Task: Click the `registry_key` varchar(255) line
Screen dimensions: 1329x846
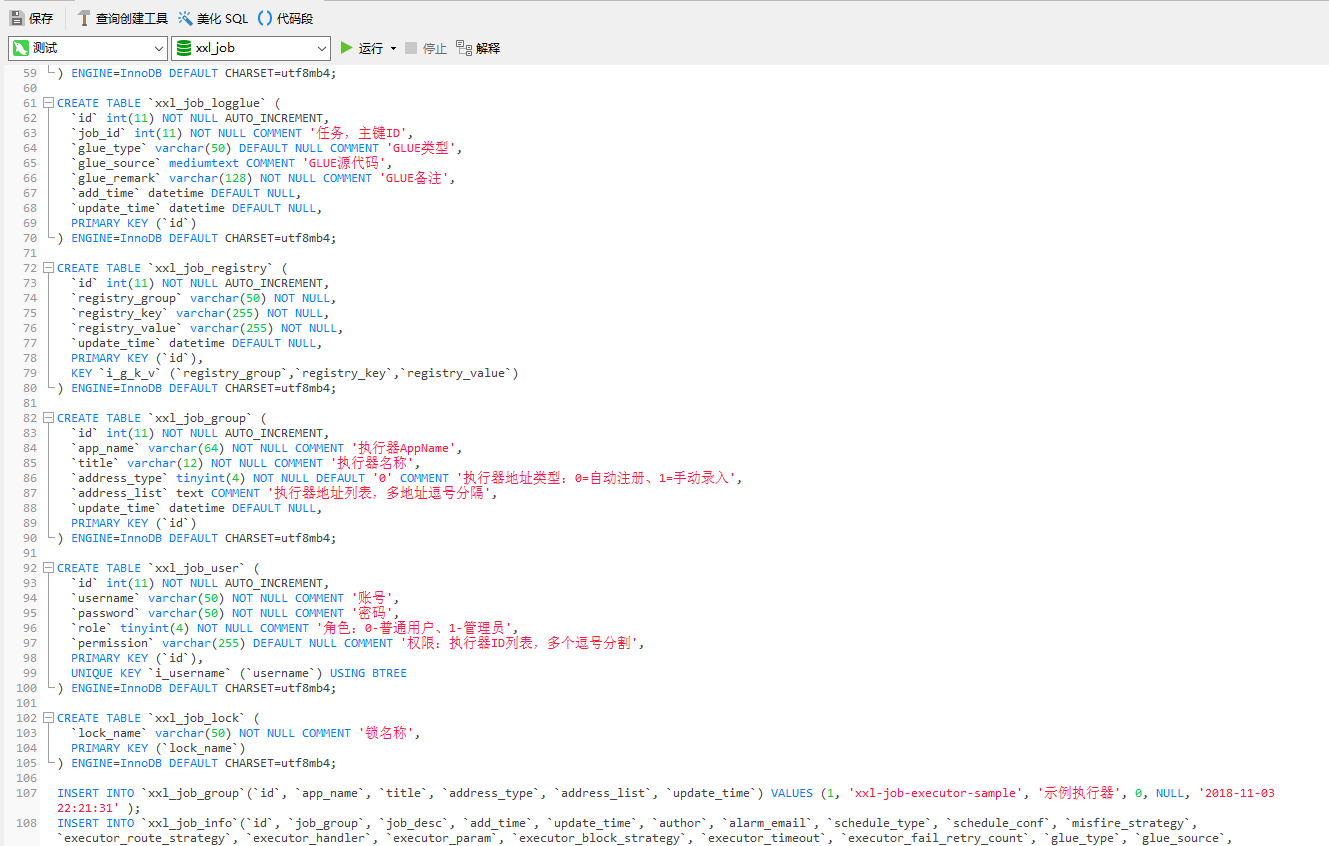Action: click(200, 313)
